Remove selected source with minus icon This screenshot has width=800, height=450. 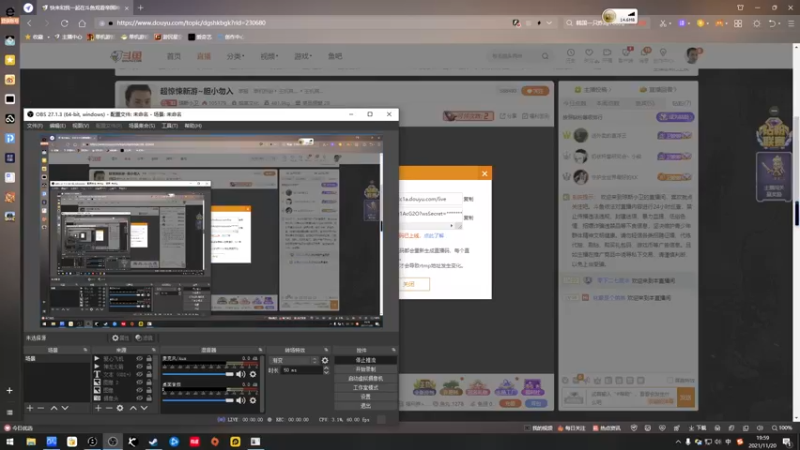pyautogui.click(x=109, y=408)
